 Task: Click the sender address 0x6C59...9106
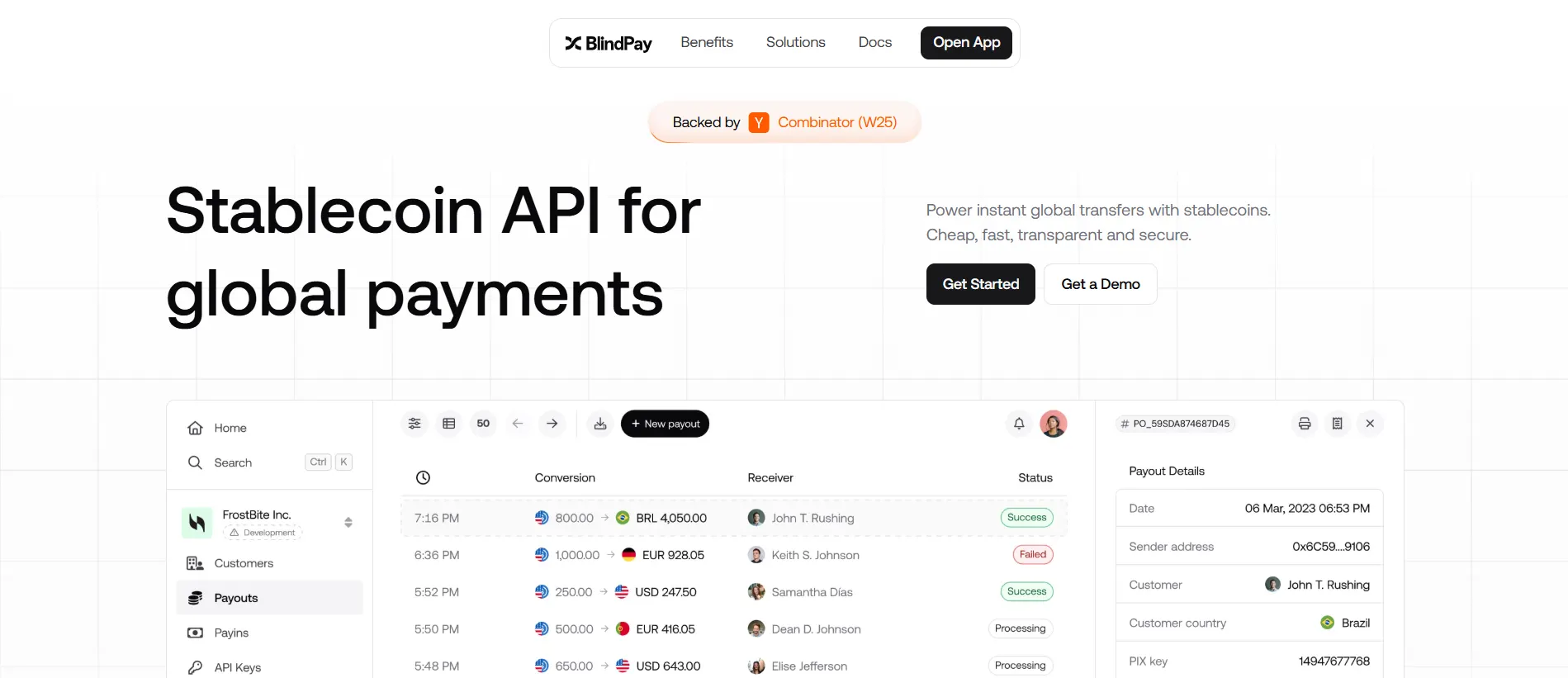[x=1331, y=547]
